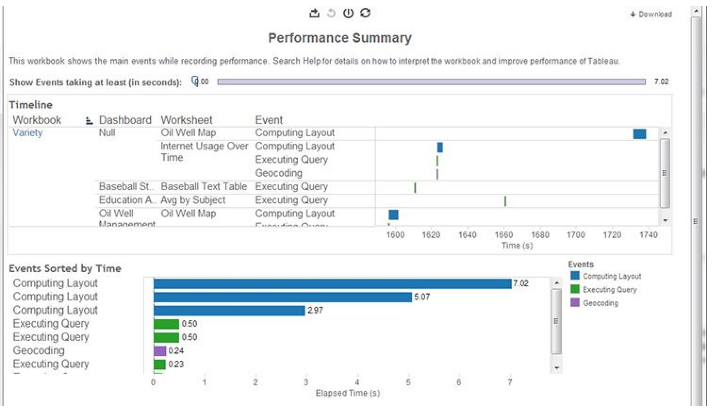The height and width of the screenshot is (412, 718).
Task: Click the Pause updates icon
Action: point(348,13)
